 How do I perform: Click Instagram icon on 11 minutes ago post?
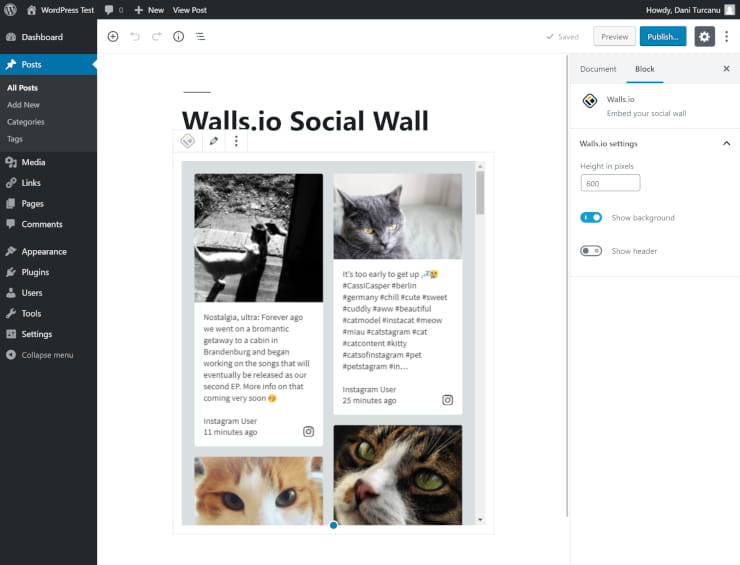coord(308,431)
